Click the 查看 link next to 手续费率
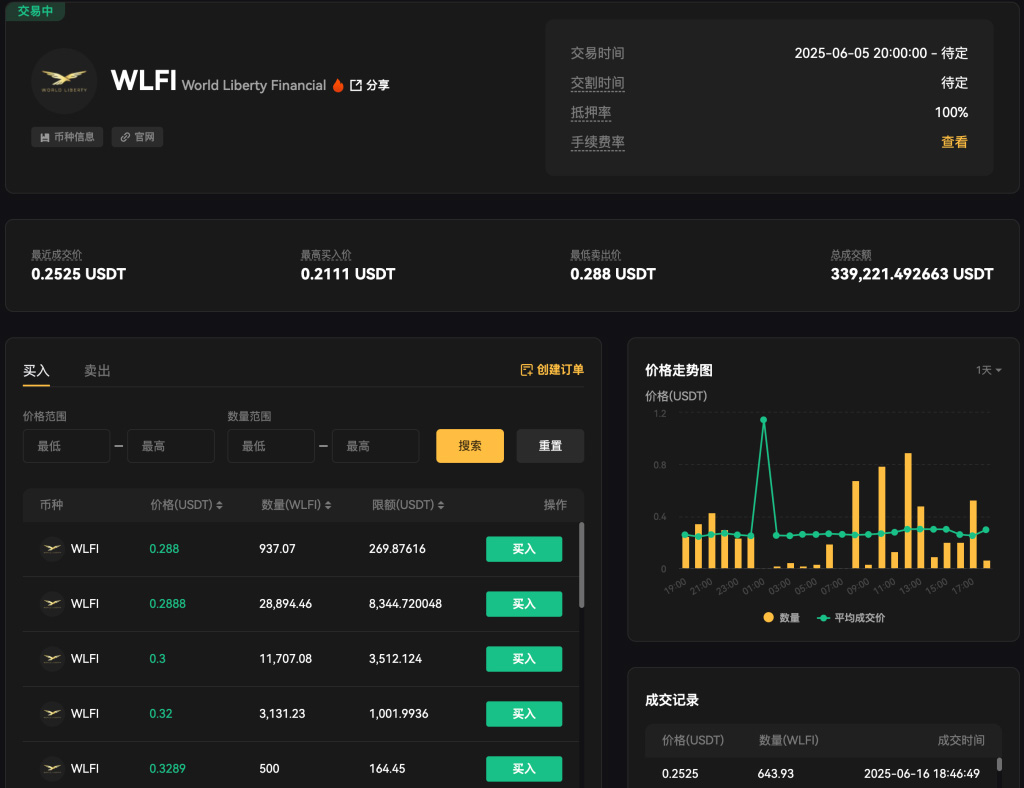 point(955,142)
